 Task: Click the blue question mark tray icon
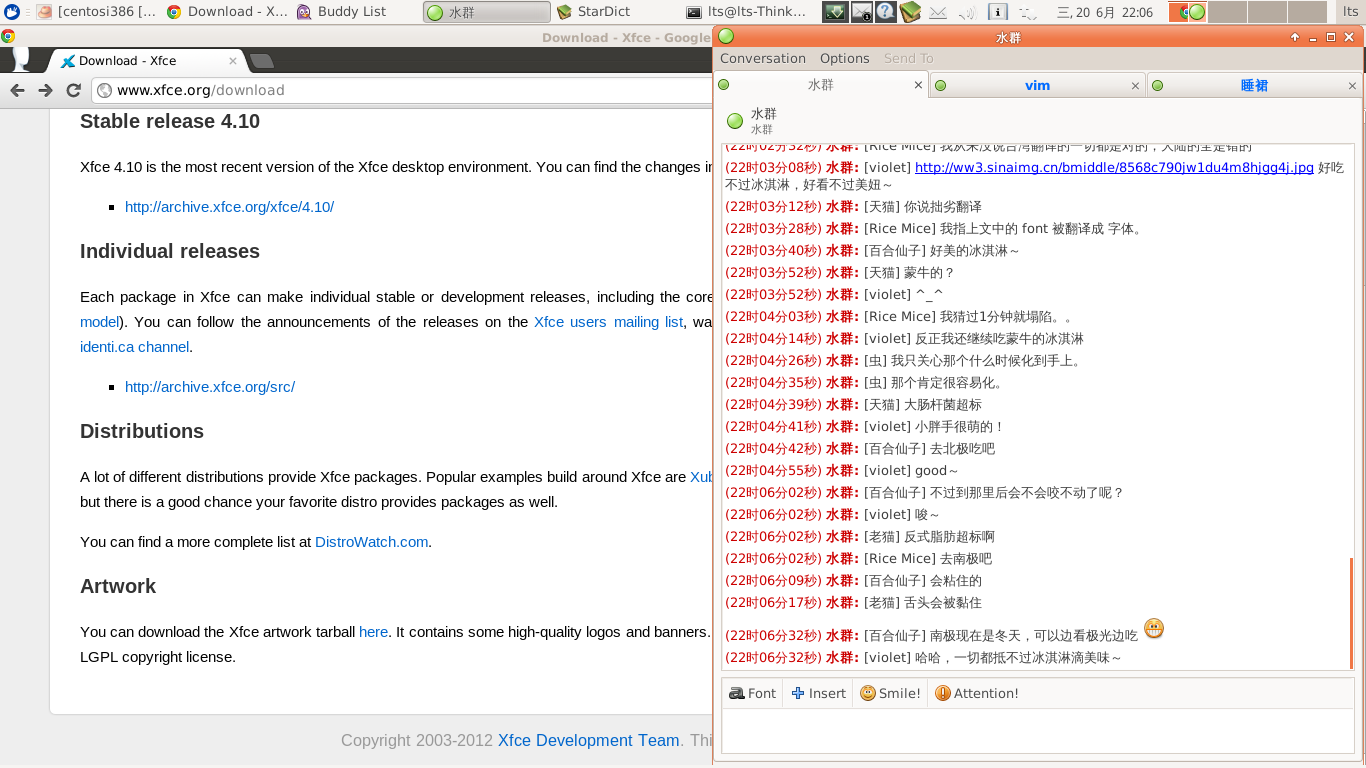tap(886, 12)
